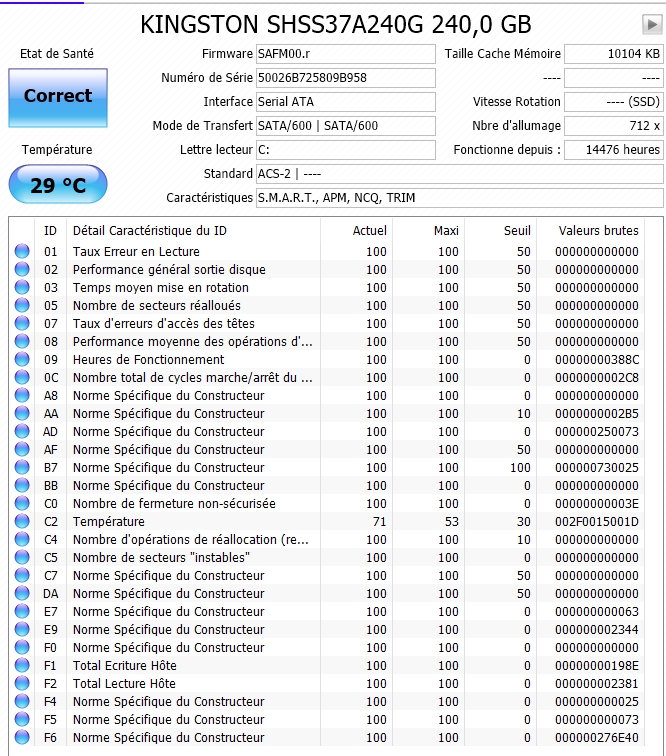Click the status orb for Total Ecriture Hôte

point(22,666)
